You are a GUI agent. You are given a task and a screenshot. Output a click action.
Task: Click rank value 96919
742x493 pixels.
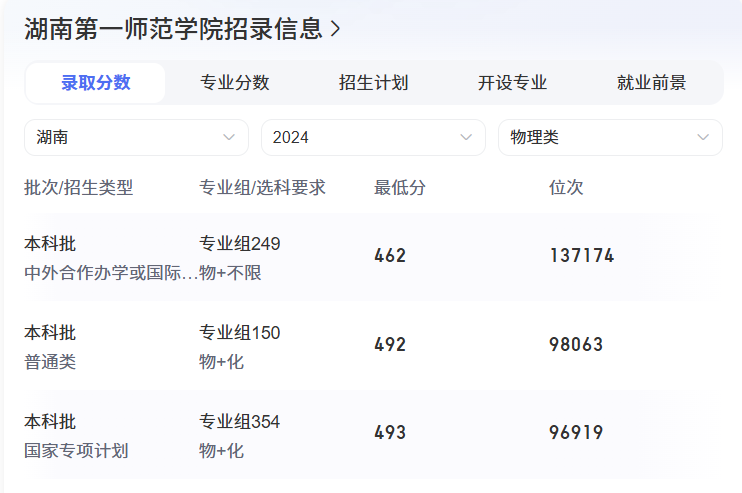pyautogui.click(x=576, y=432)
